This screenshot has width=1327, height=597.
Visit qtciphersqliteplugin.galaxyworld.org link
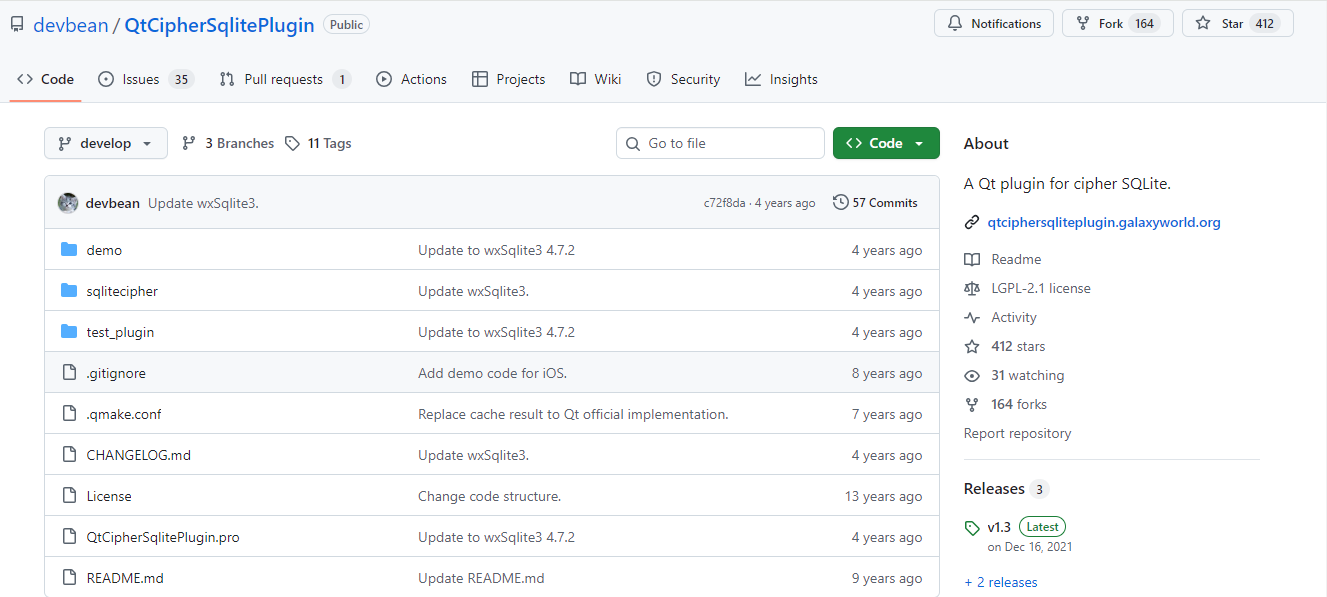pos(1104,222)
